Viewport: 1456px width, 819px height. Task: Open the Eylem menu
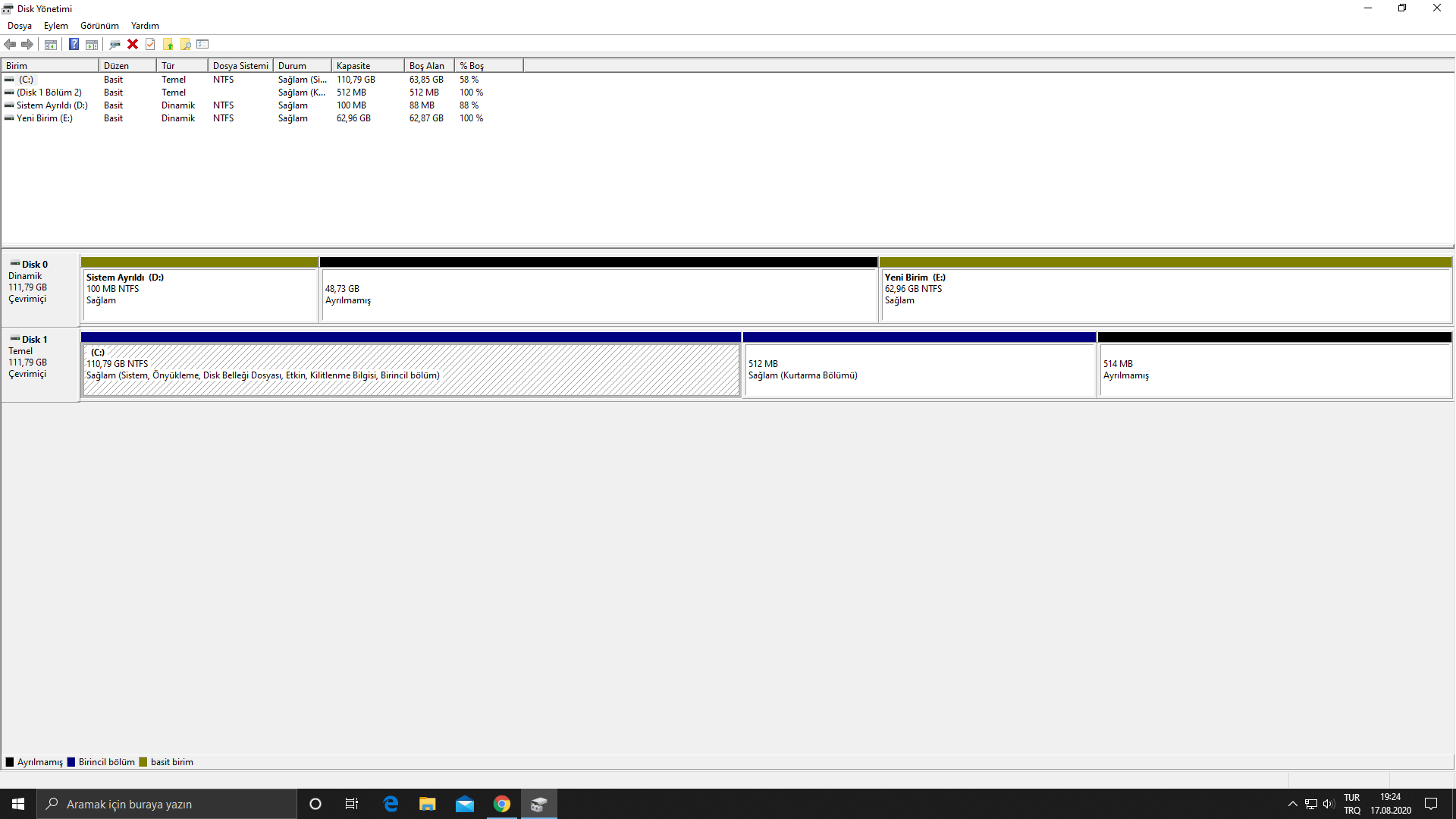pyautogui.click(x=55, y=26)
